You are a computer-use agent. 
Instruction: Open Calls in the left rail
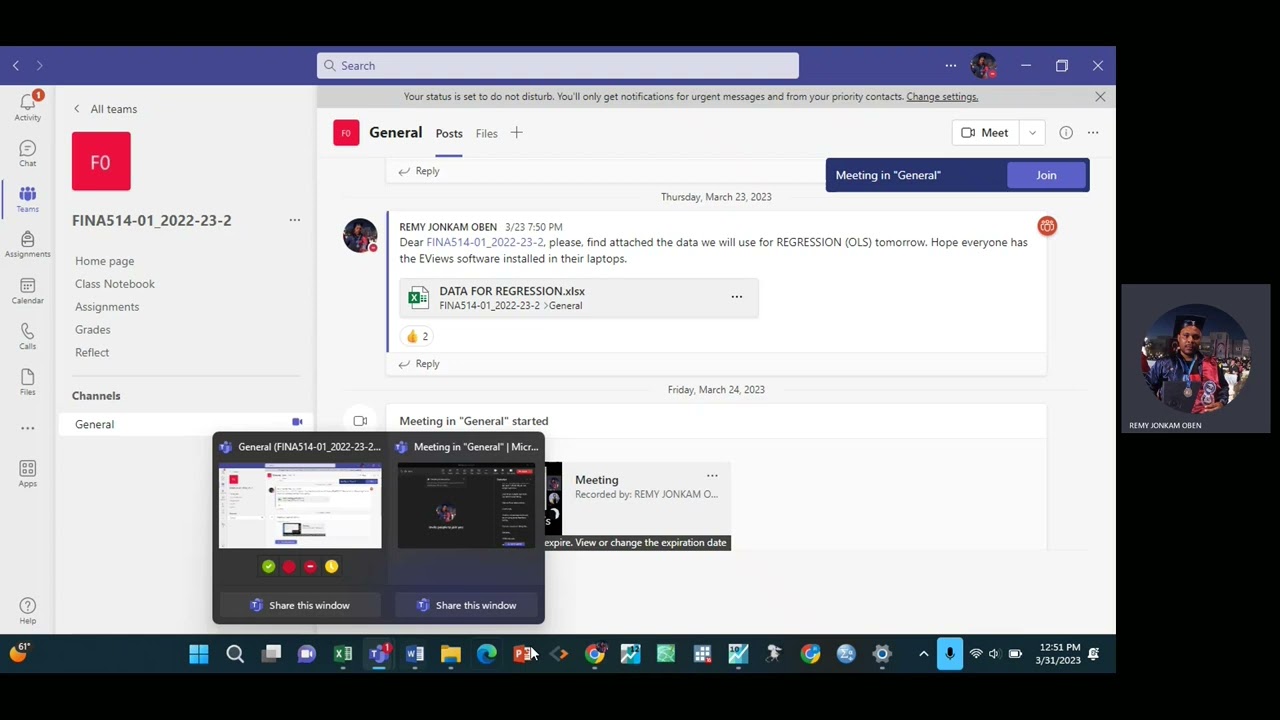point(27,336)
